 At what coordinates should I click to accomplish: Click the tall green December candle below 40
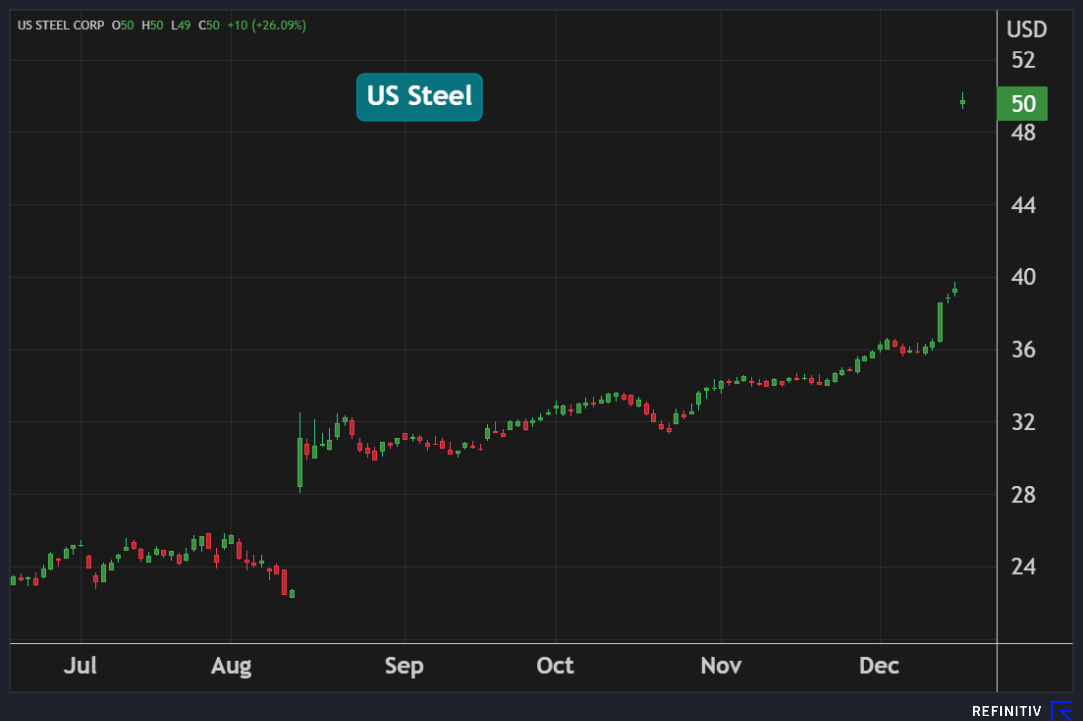click(x=940, y=322)
